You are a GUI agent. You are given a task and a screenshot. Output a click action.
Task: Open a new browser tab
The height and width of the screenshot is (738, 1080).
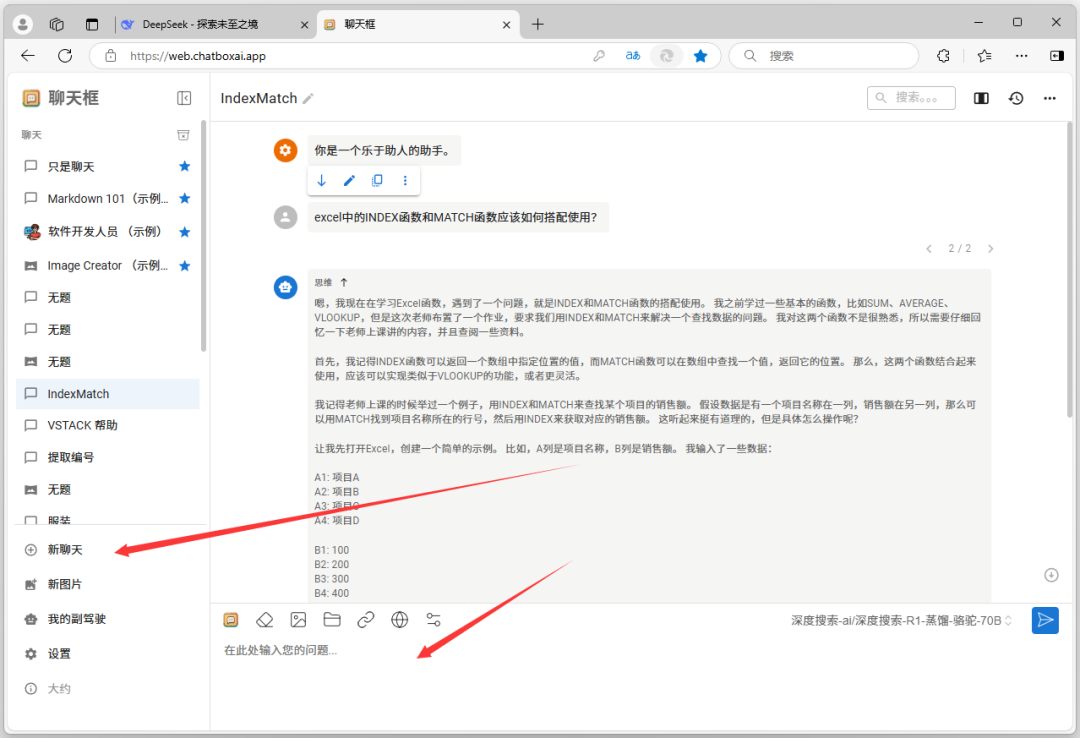[538, 24]
